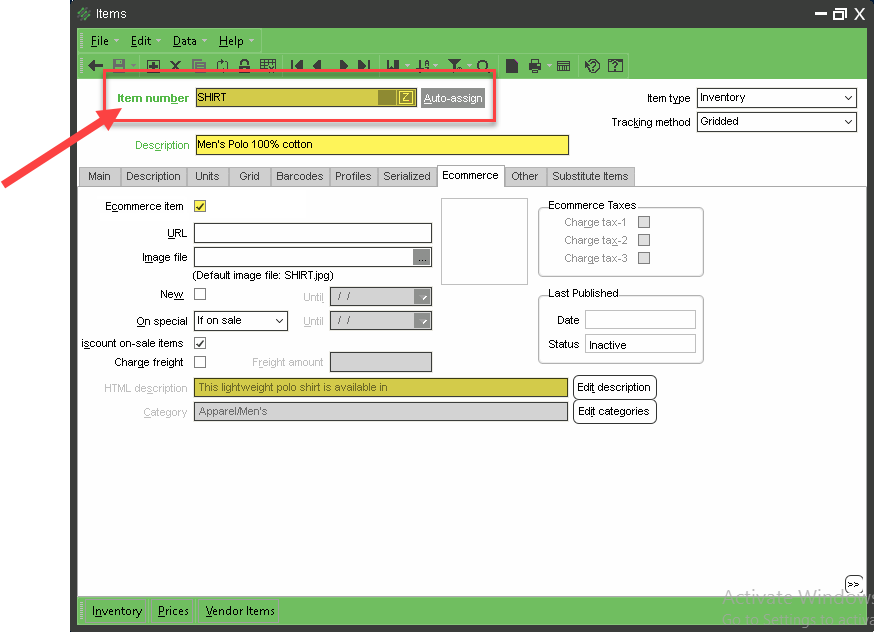This screenshot has width=874, height=632.
Task: Click the padlock Lock toolbar icon
Action: tap(244, 66)
